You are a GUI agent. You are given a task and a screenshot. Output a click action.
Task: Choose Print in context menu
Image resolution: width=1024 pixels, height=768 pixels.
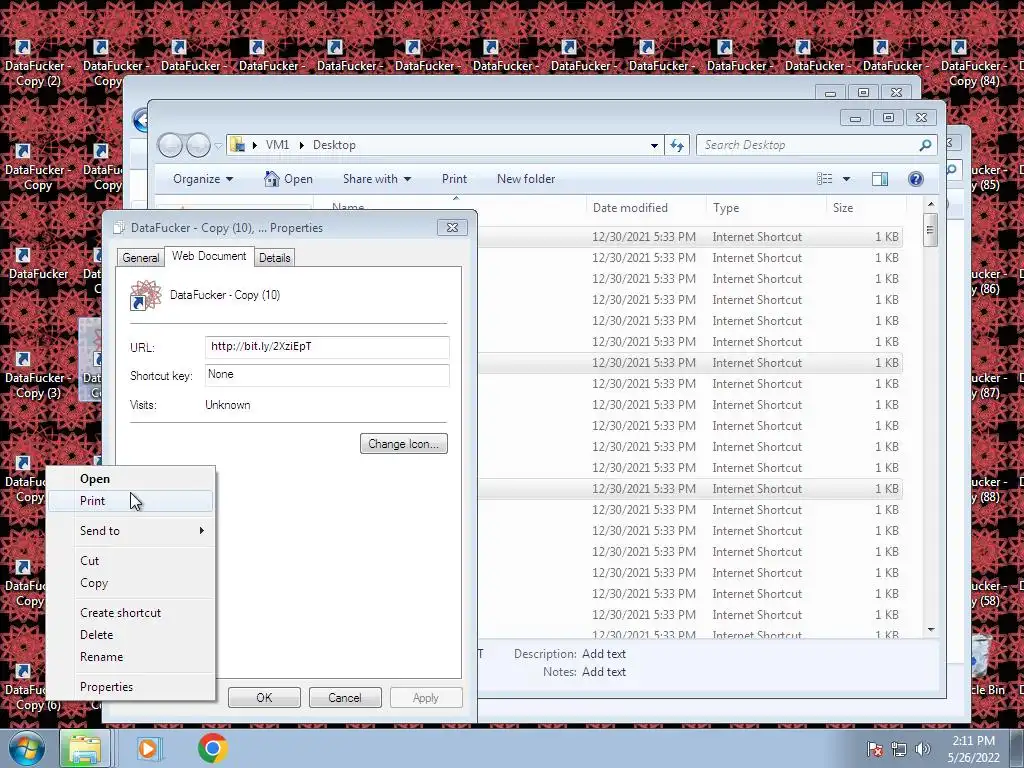[x=131, y=501]
